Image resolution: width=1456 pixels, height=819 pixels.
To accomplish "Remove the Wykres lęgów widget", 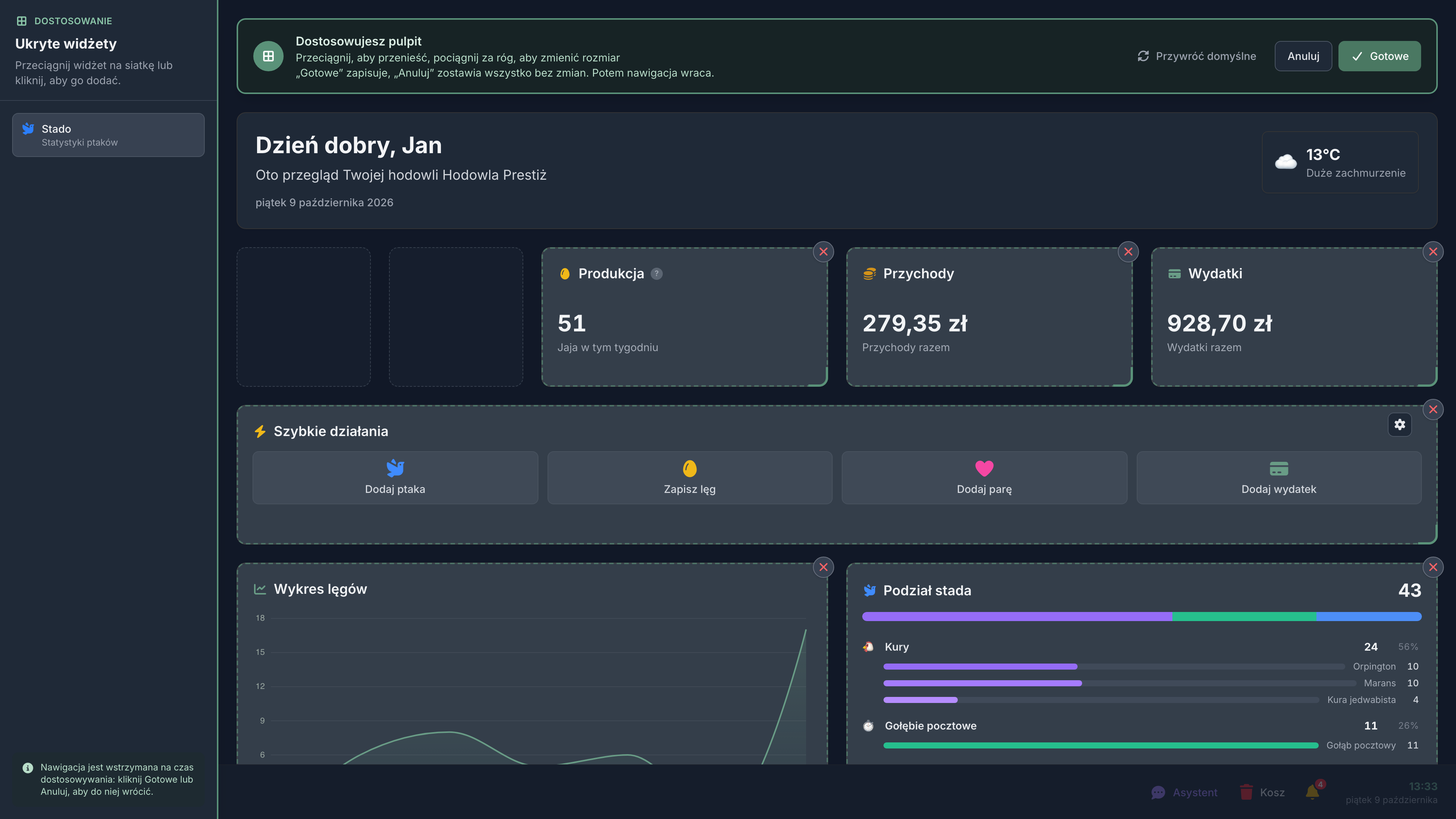I will point(824,567).
